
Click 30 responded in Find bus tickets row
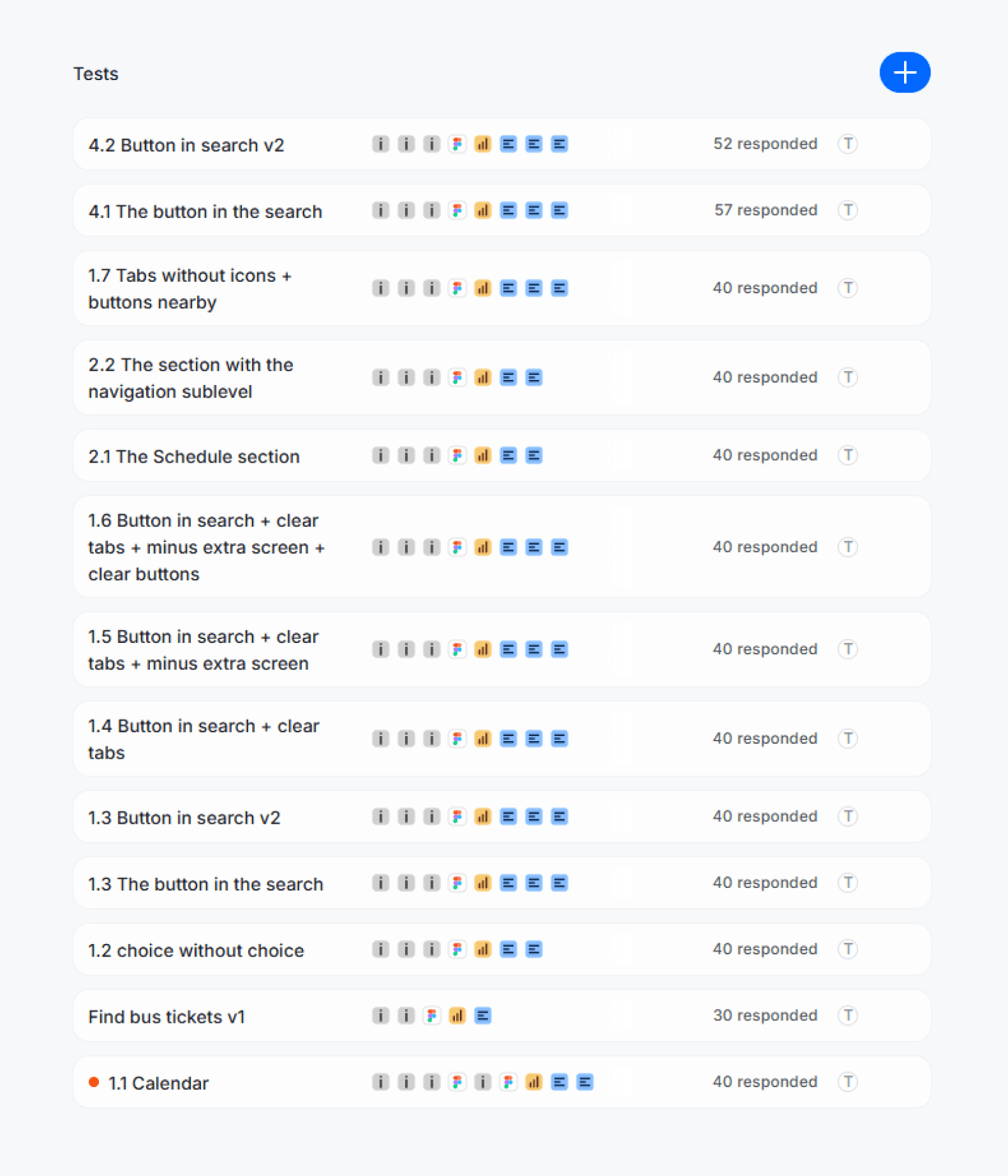tap(765, 1016)
